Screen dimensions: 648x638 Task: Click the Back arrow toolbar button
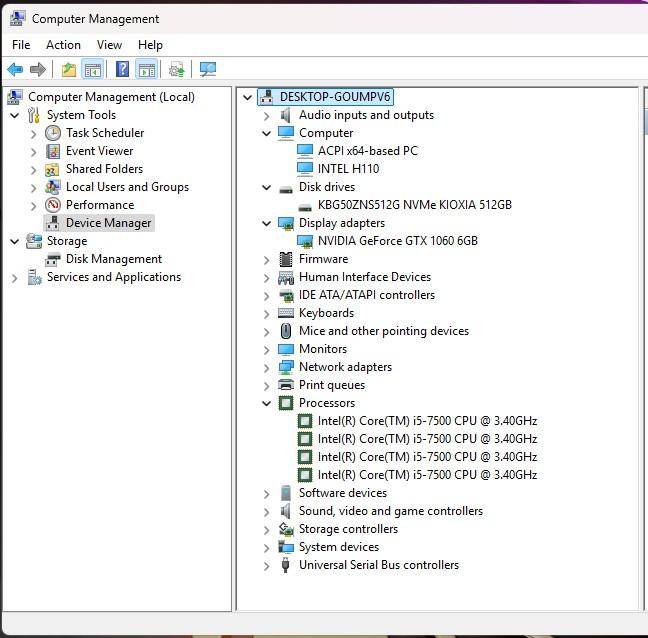pos(15,69)
